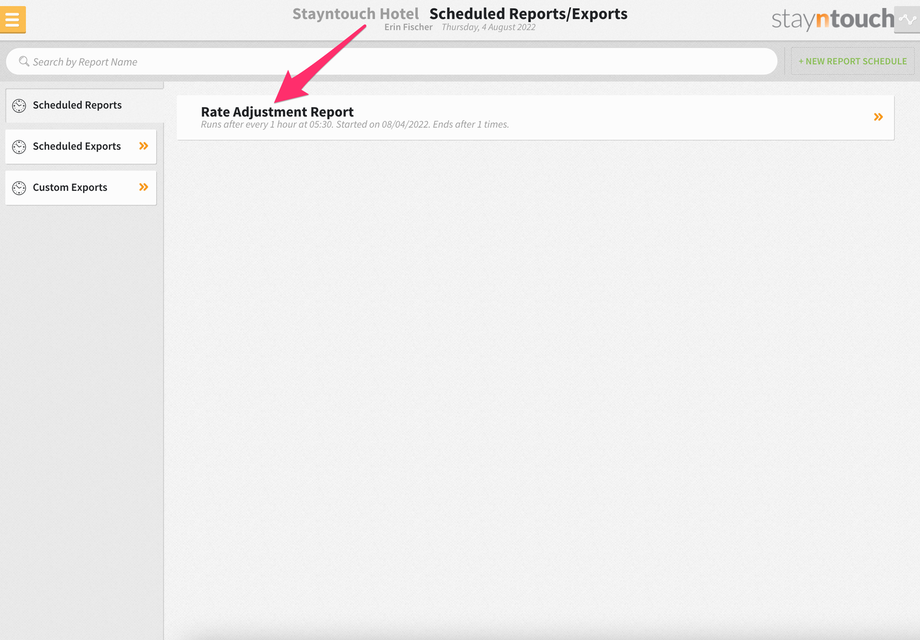The height and width of the screenshot is (640, 920).
Task: Expand the Scheduled Exports chevron
Action: (x=144, y=146)
